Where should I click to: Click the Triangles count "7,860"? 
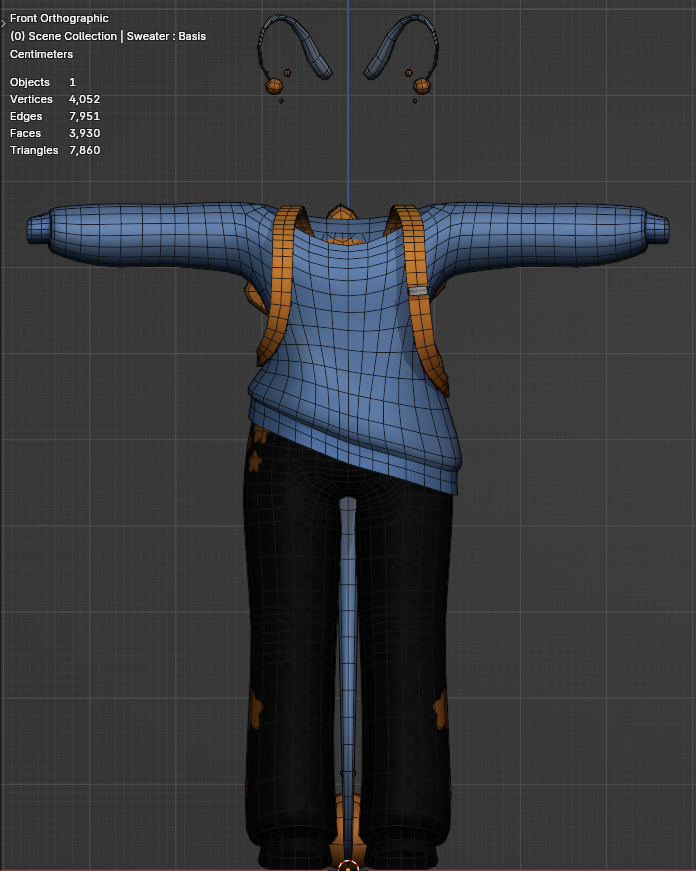coord(84,150)
